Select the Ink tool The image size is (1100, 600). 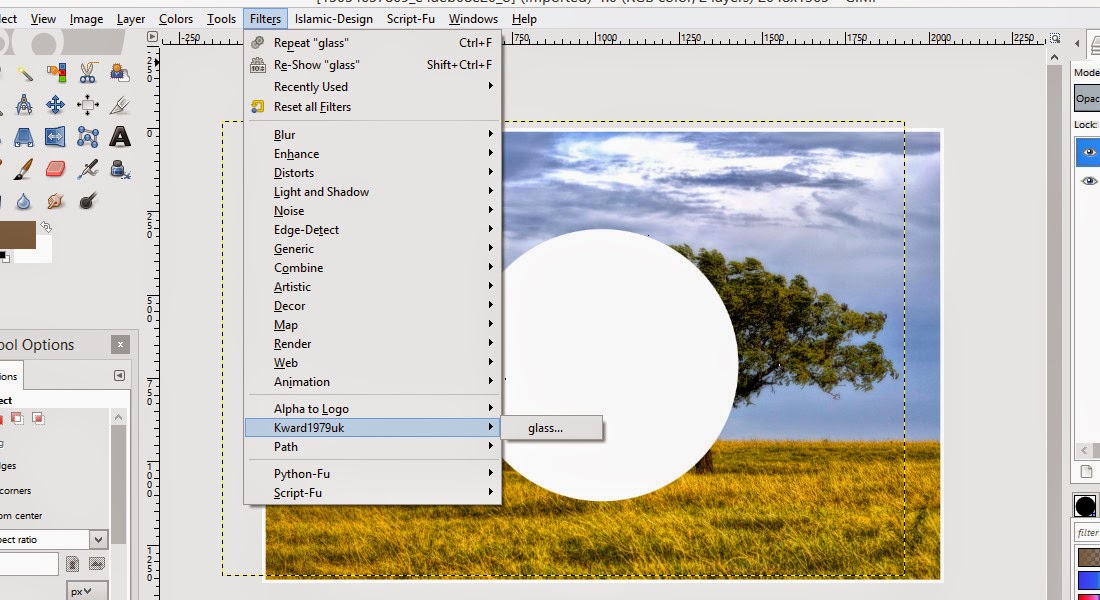120,168
